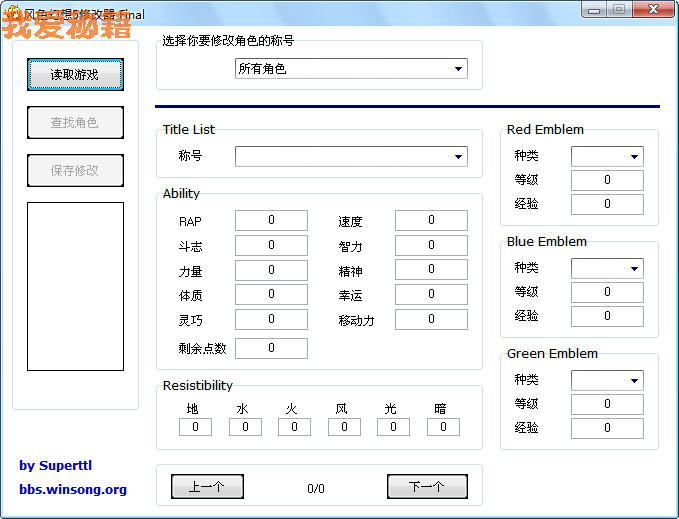Open the 所有角色 character dropdown
Screen dimensions: 679x519
[351, 69]
